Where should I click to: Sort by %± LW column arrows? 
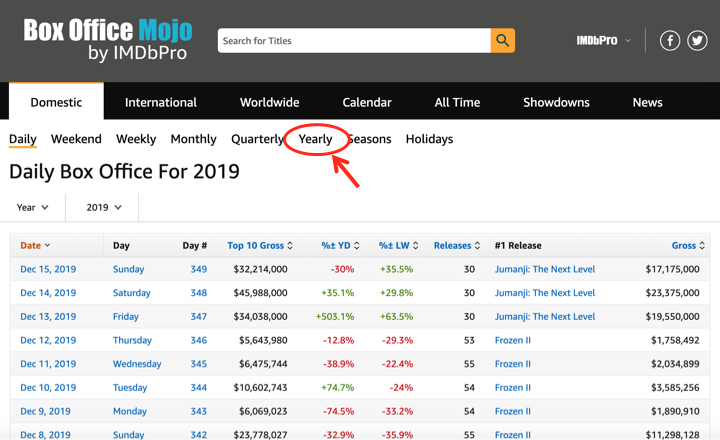tap(416, 246)
